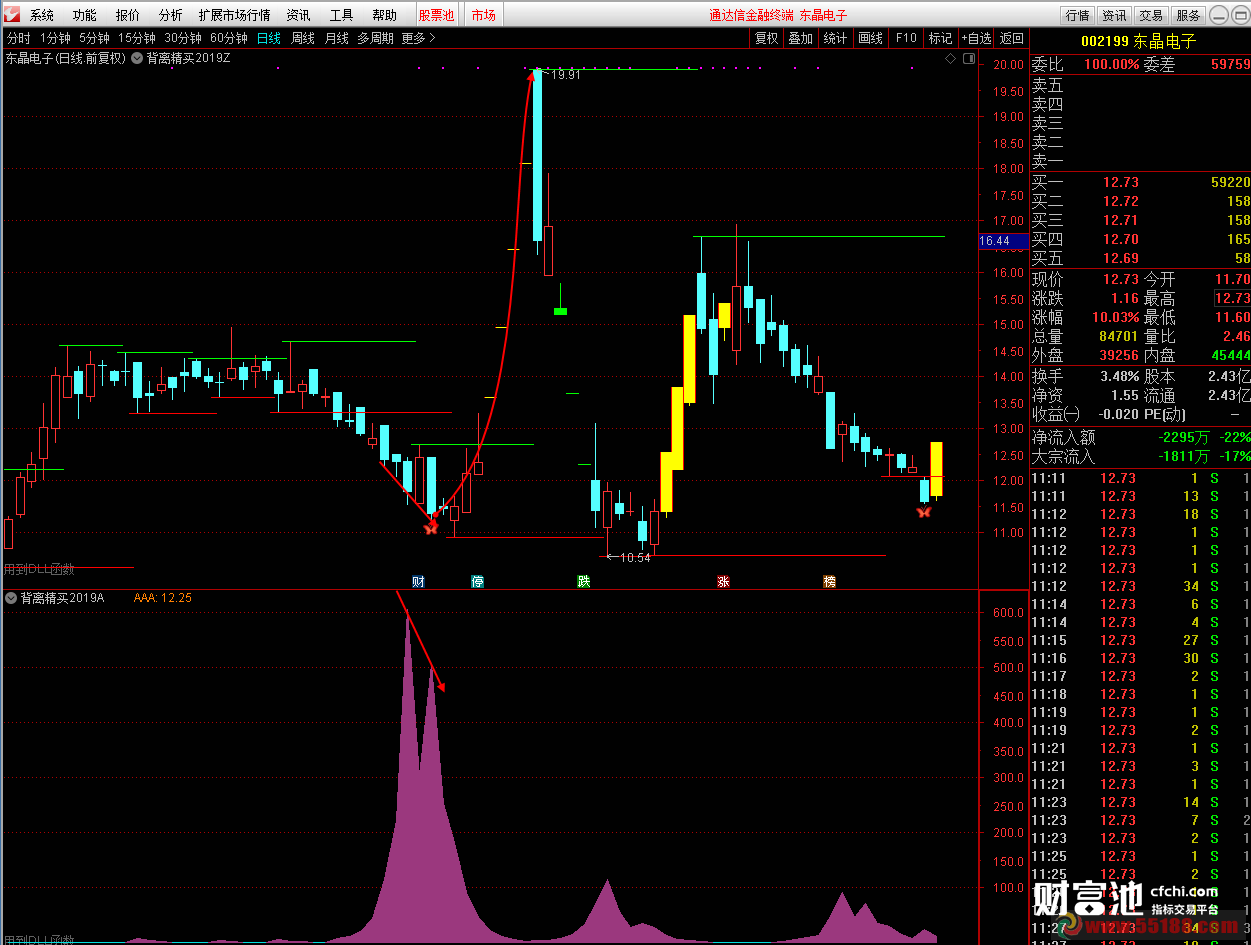Screen dimensions: 1251x945
Task: Click the 服务 service button
Action: [x=1188, y=15]
